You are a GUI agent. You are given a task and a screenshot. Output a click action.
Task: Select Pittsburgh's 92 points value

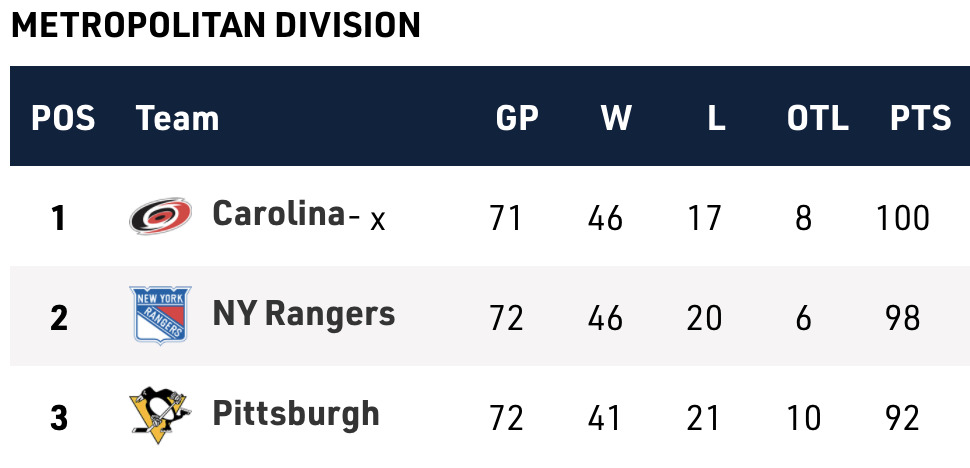click(902, 417)
